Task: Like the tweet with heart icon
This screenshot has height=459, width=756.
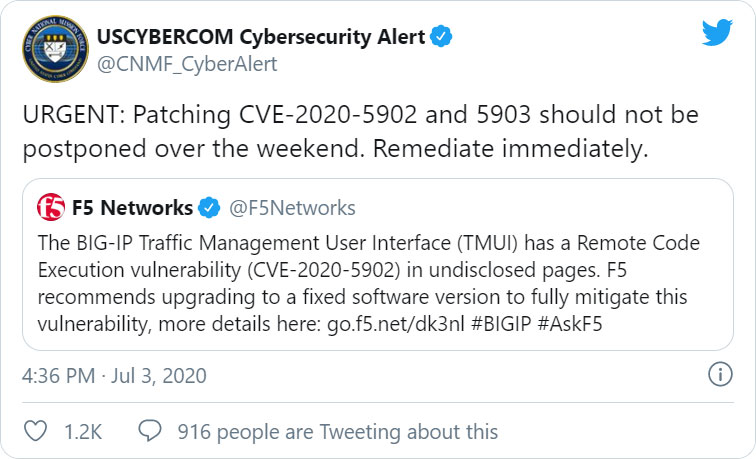Action: pyautogui.click(x=36, y=431)
